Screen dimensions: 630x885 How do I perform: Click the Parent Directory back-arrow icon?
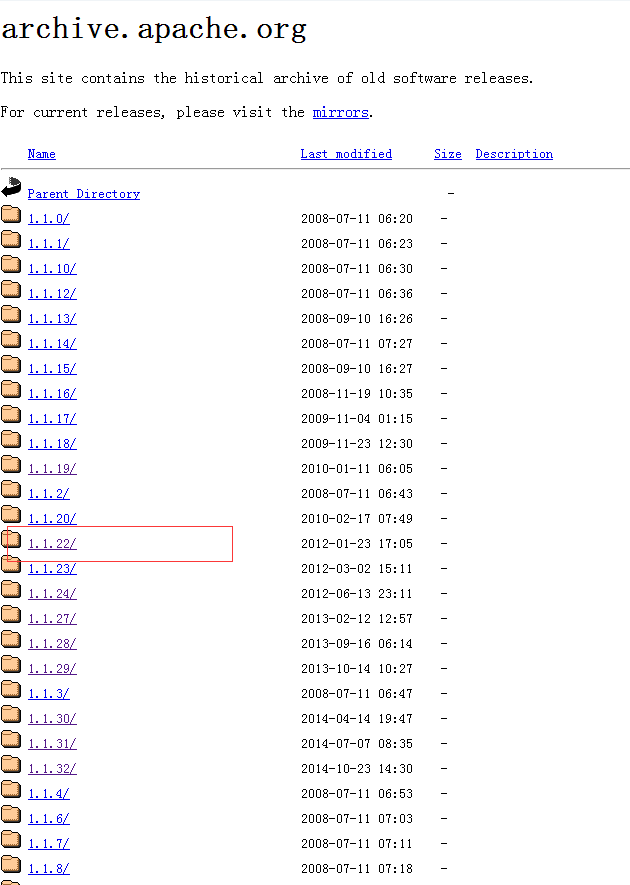[x=11, y=187]
